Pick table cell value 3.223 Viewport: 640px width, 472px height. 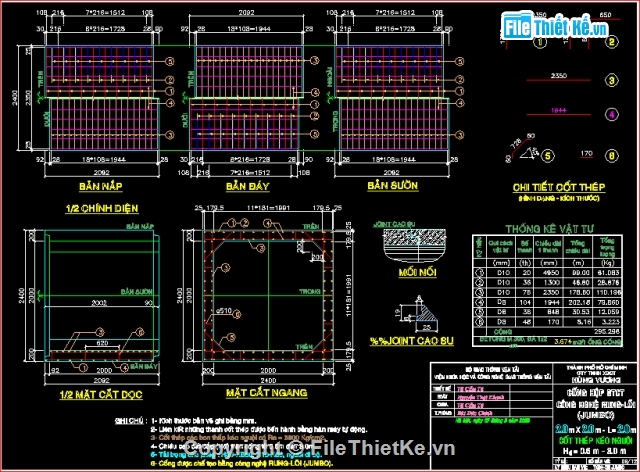coord(610,322)
